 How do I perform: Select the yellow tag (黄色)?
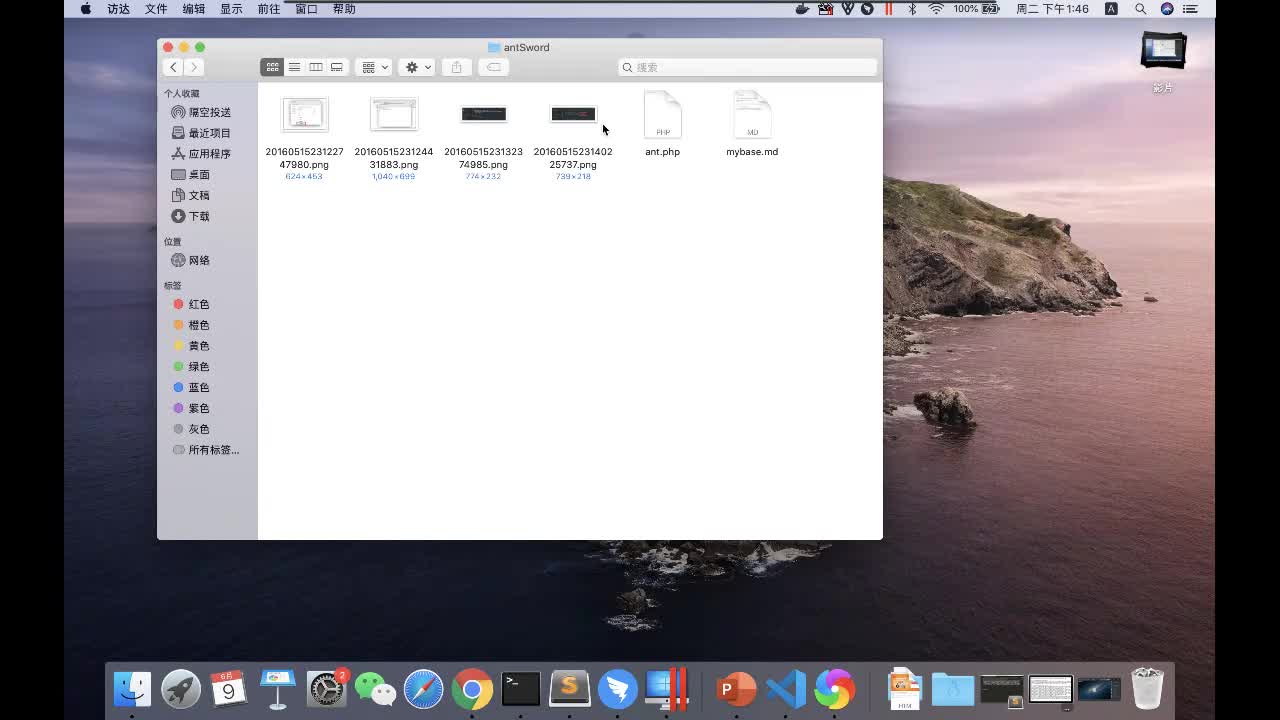click(x=191, y=346)
